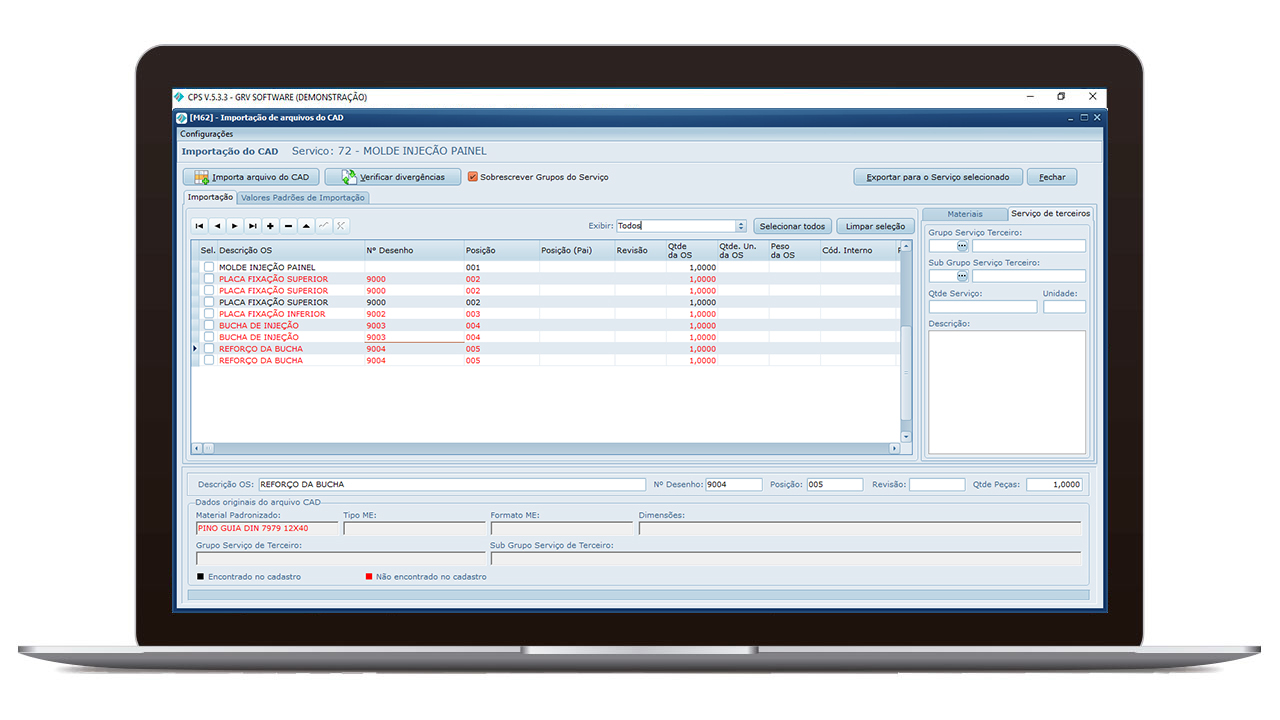
Task: Check the black-text PLACA FIXAÇÃO SUPERIOR row checkbox
Action: [209, 302]
